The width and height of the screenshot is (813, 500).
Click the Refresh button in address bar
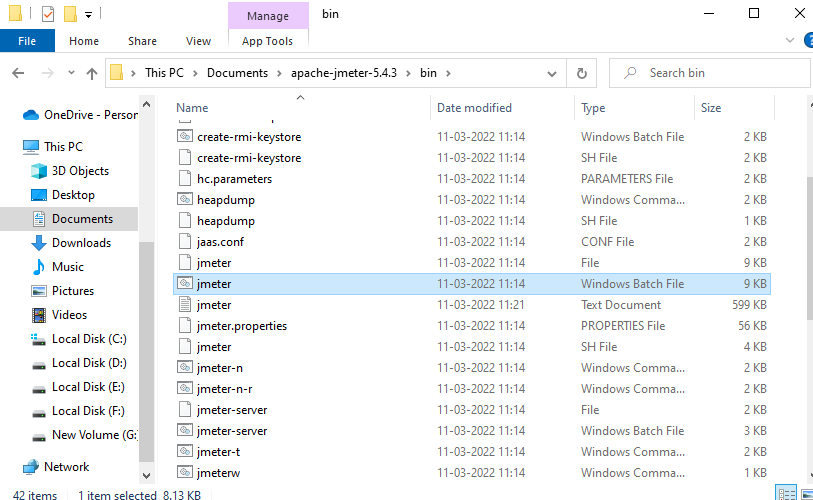[582, 73]
